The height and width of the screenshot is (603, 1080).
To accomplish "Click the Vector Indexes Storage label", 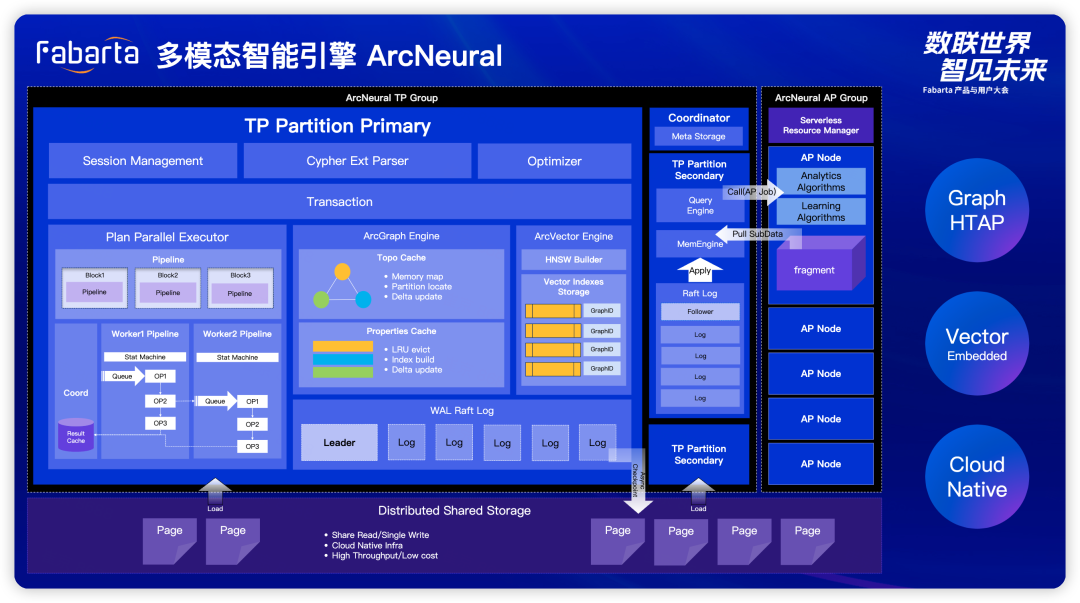I will coord(574,287).
